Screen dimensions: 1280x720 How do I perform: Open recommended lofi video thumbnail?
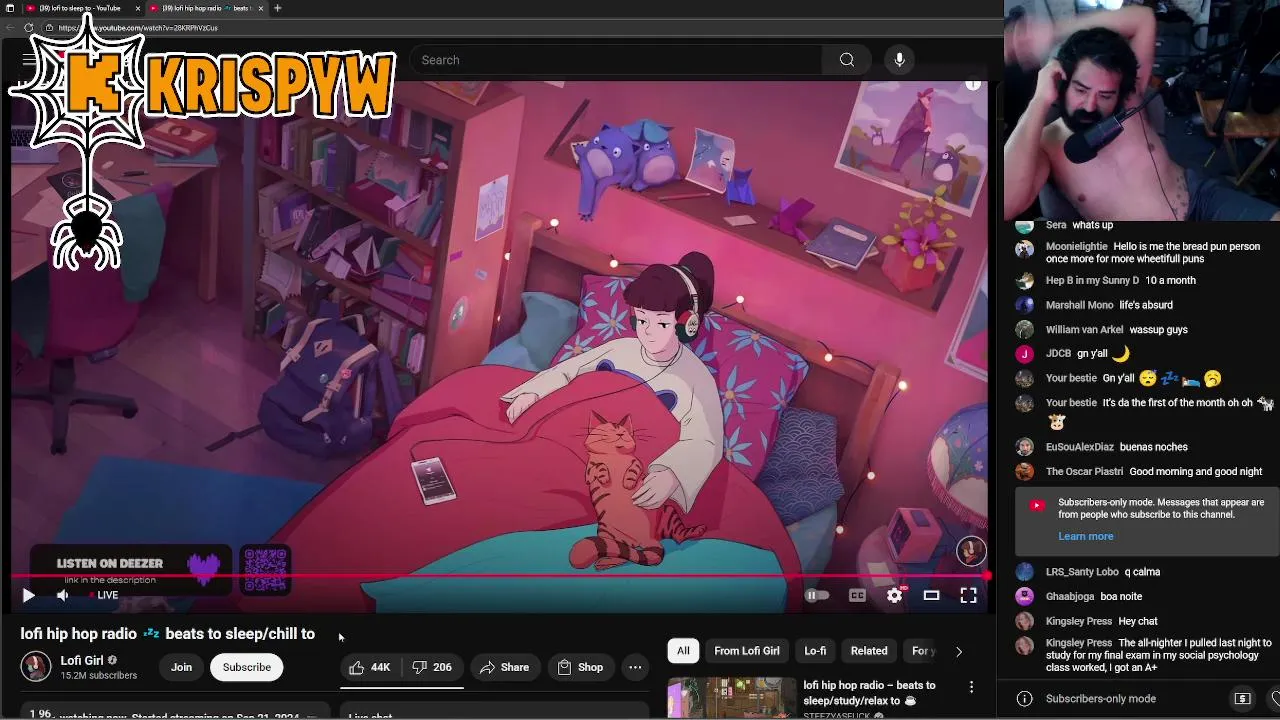(732, 698)
